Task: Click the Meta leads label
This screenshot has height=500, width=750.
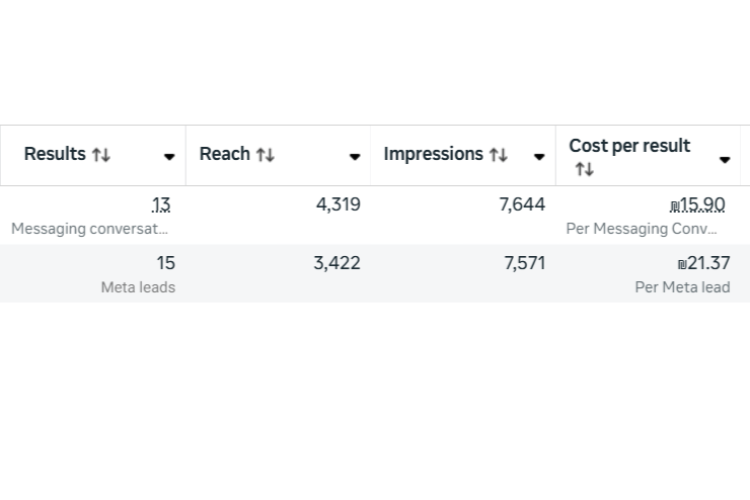Action: (138, 287)
